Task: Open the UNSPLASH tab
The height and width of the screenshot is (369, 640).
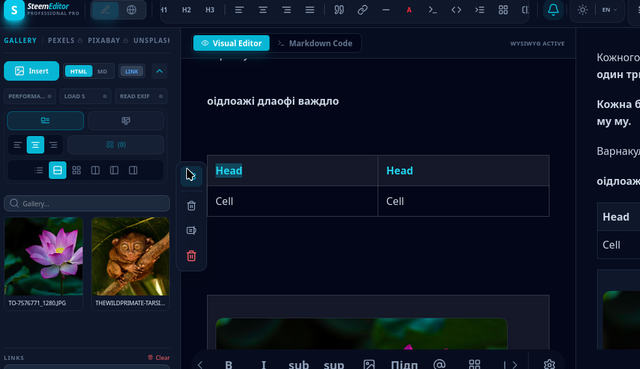Action: 151,40
